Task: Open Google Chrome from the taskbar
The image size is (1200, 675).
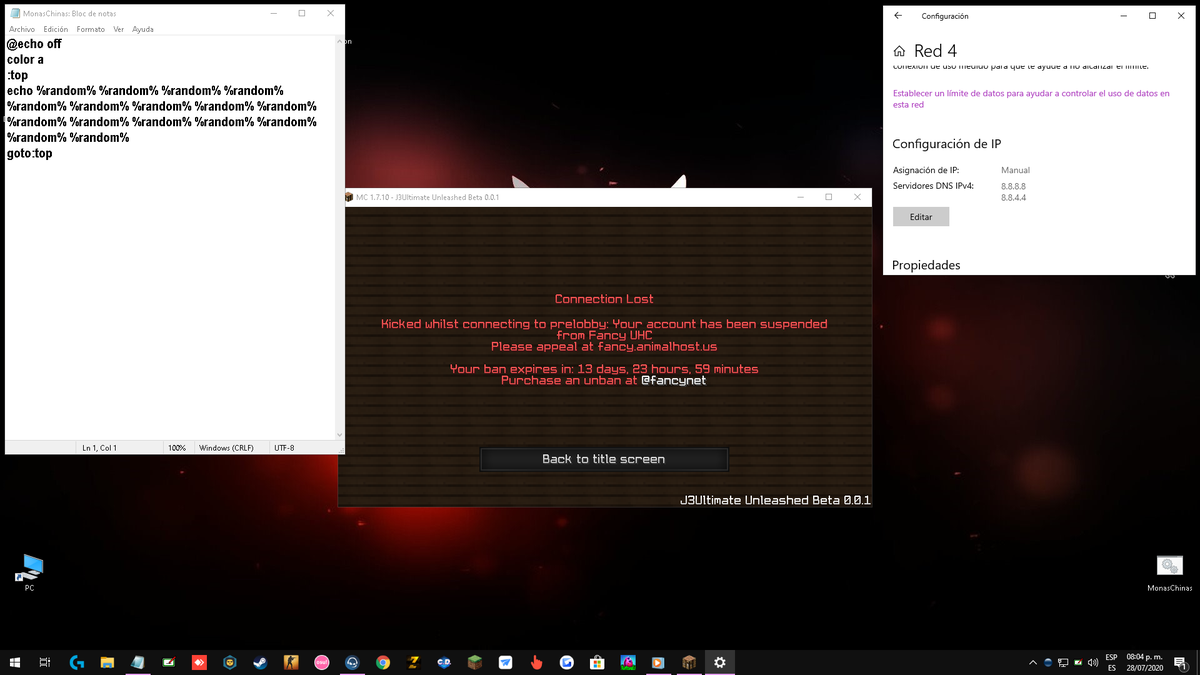Action: pos(382,662)
